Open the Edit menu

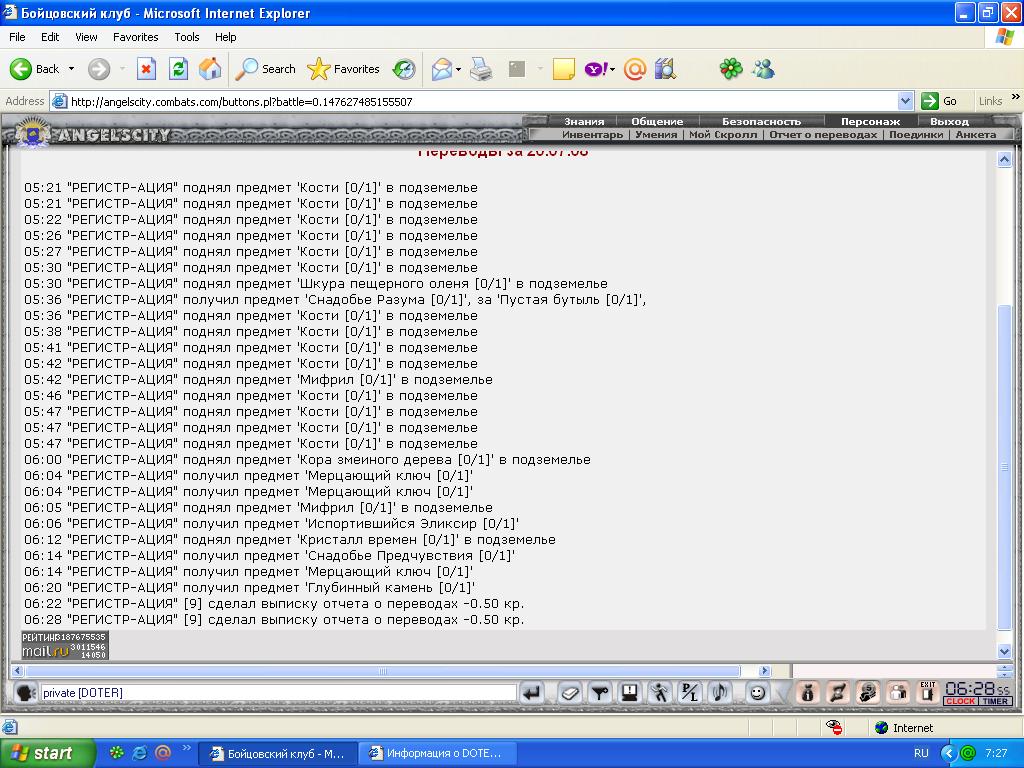click(50, 37)
